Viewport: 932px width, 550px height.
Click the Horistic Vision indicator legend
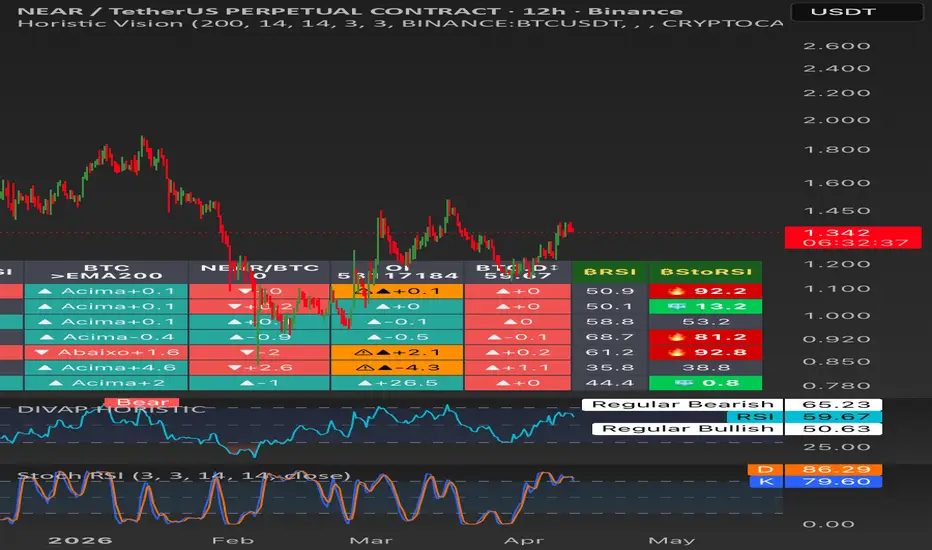[400, 24]
